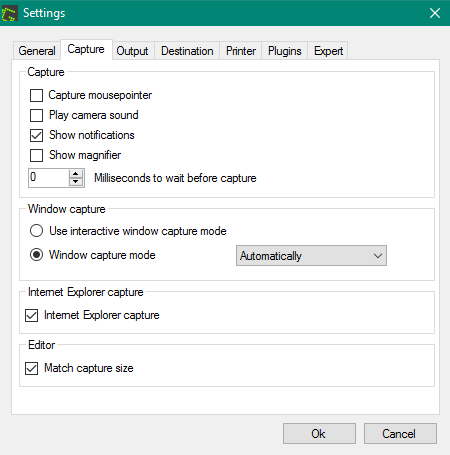The width and height of the screenshot is (450, 455).
Task: Discard changes with Cancel button
Action: coord(400,434)
